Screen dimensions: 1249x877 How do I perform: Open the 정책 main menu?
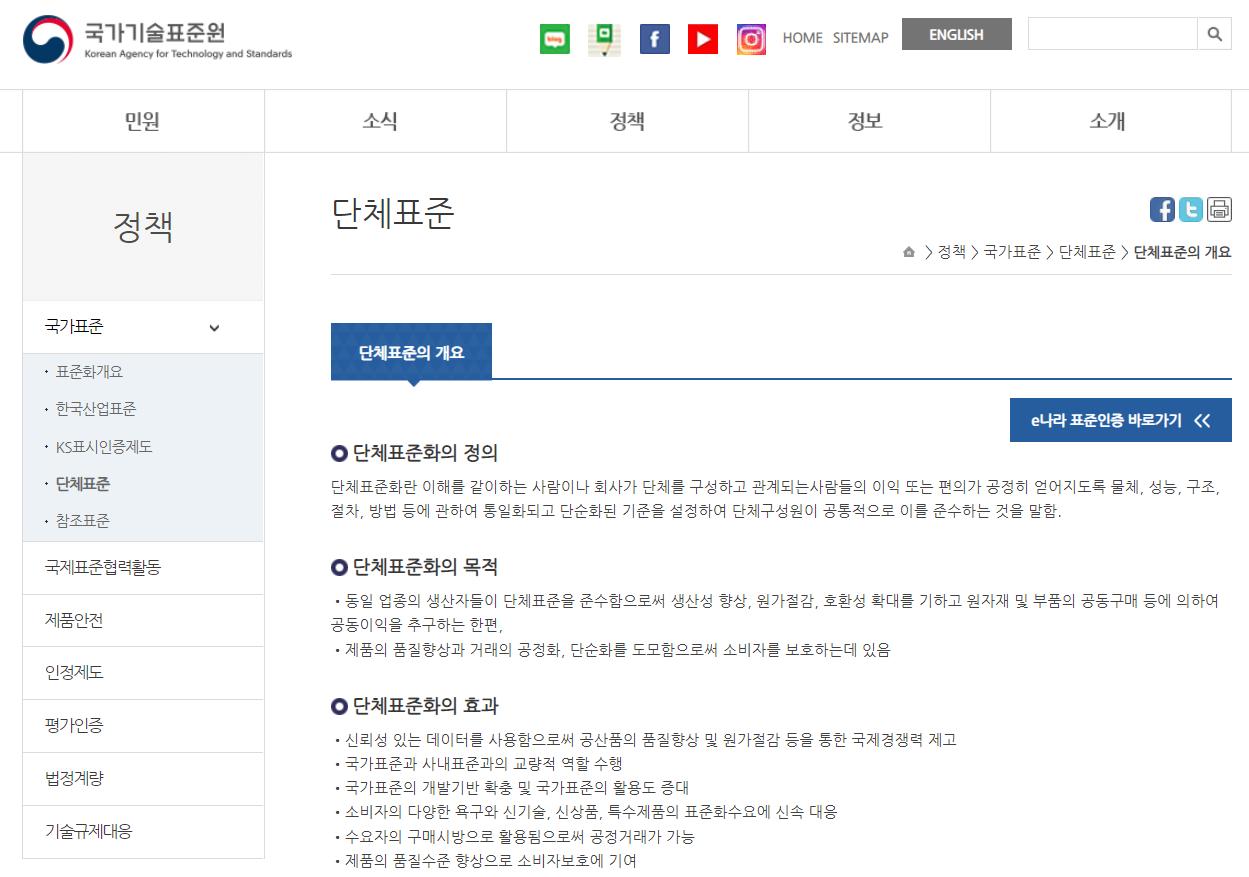click(627, 121)
